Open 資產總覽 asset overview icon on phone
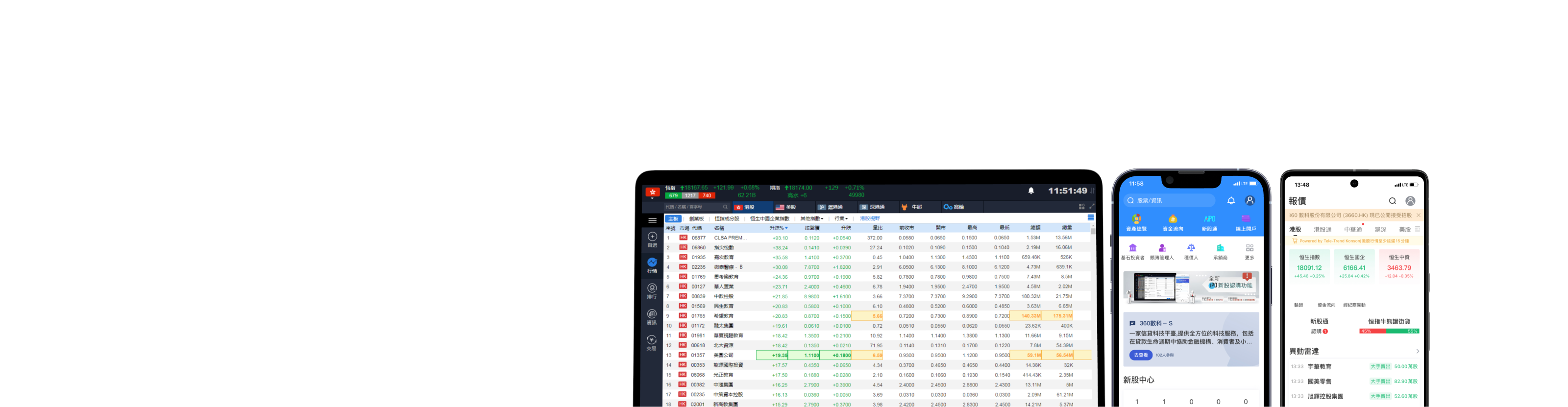1568x407 pixels. coord(1136,222)
